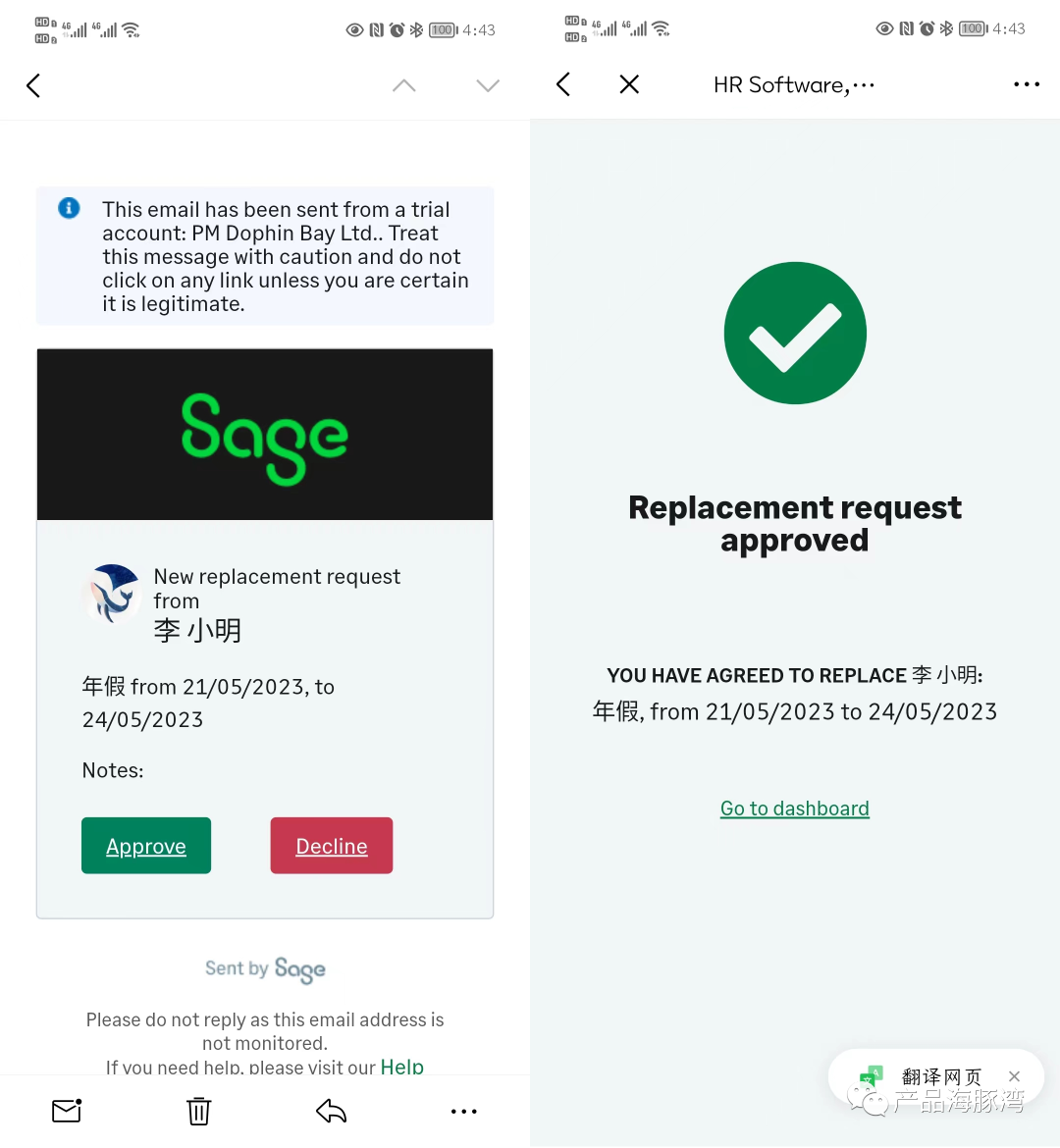Go back in the HR Software browser
The width and height of the screenshot is (1060, 1148).
click(x=563, y=84)
